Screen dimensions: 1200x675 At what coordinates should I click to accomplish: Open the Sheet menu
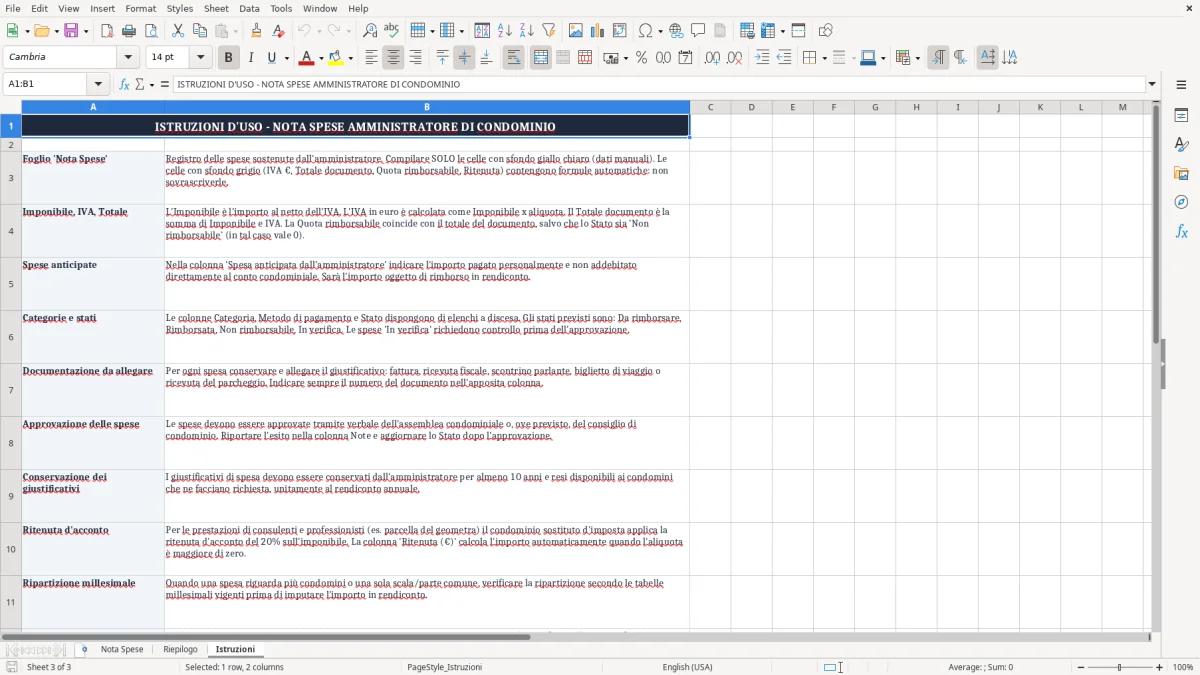point(217,8)
